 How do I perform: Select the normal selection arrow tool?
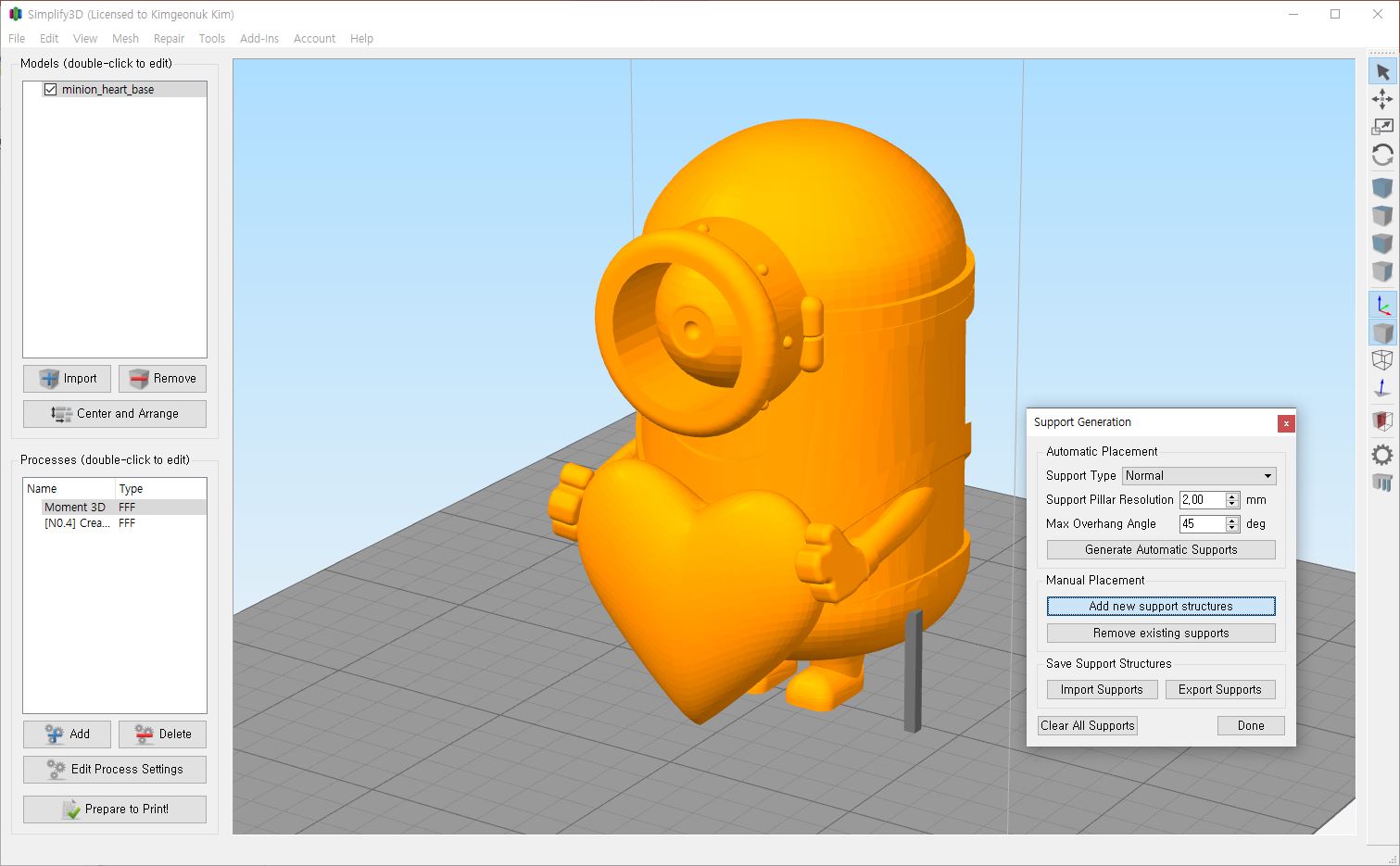[x=1382, y=71]
